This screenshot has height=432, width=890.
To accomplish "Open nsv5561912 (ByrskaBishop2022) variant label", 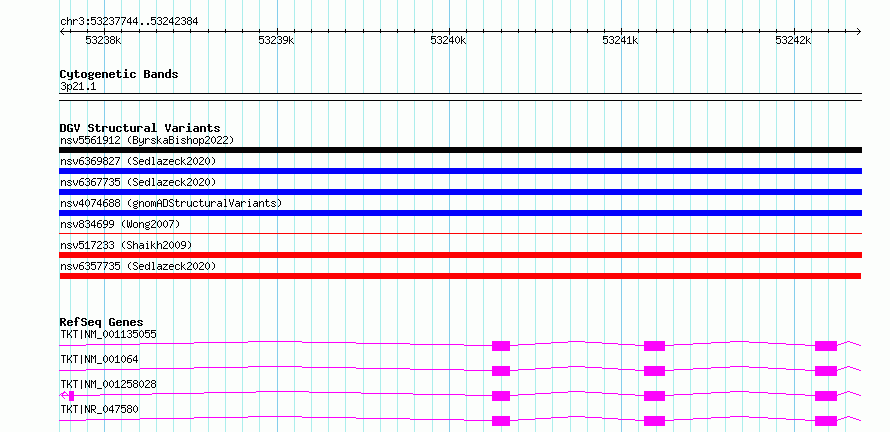I will [x=147, y=140].
